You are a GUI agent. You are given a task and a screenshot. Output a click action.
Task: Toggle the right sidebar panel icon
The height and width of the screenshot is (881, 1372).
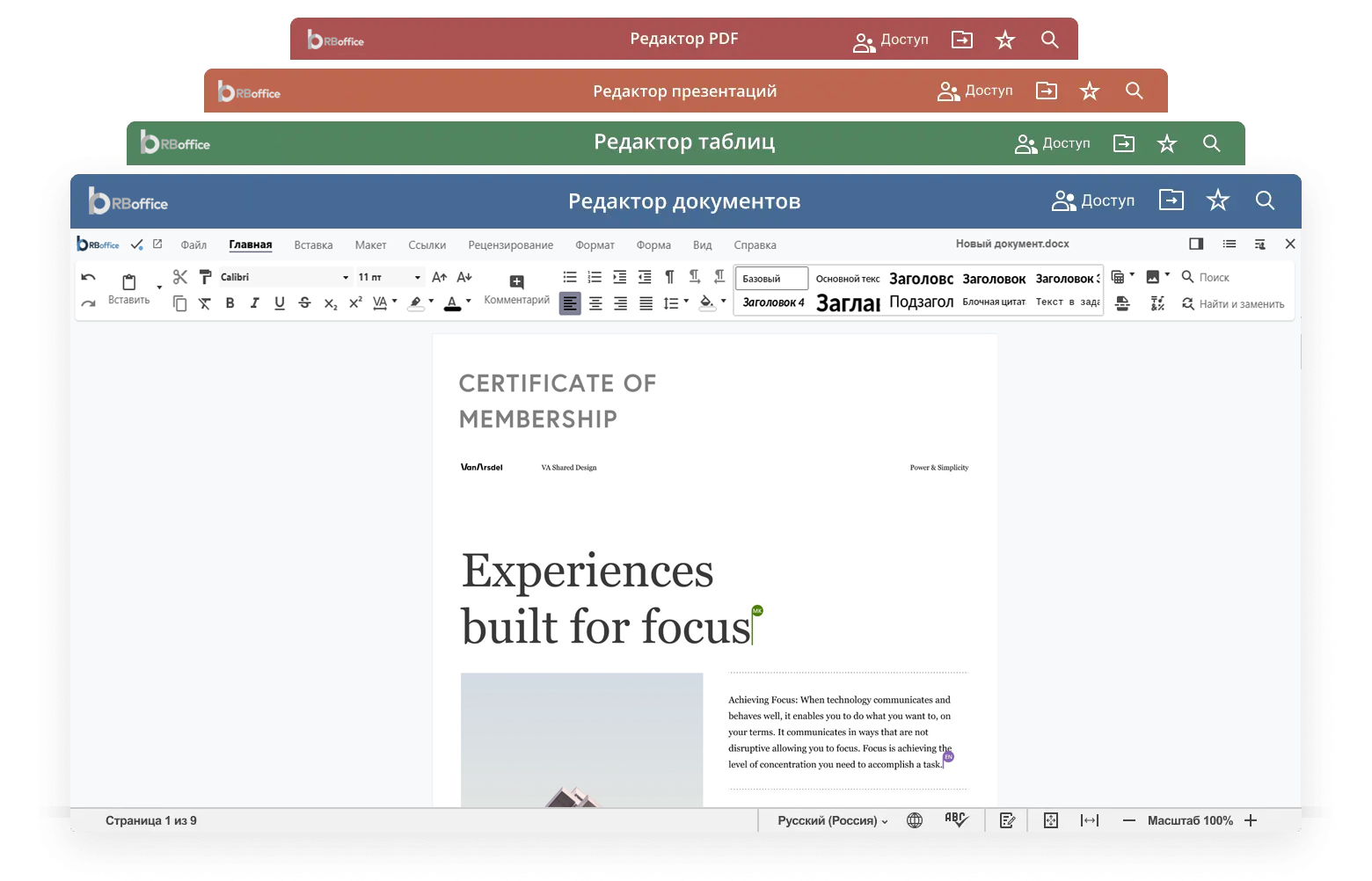coord(1196,244)
